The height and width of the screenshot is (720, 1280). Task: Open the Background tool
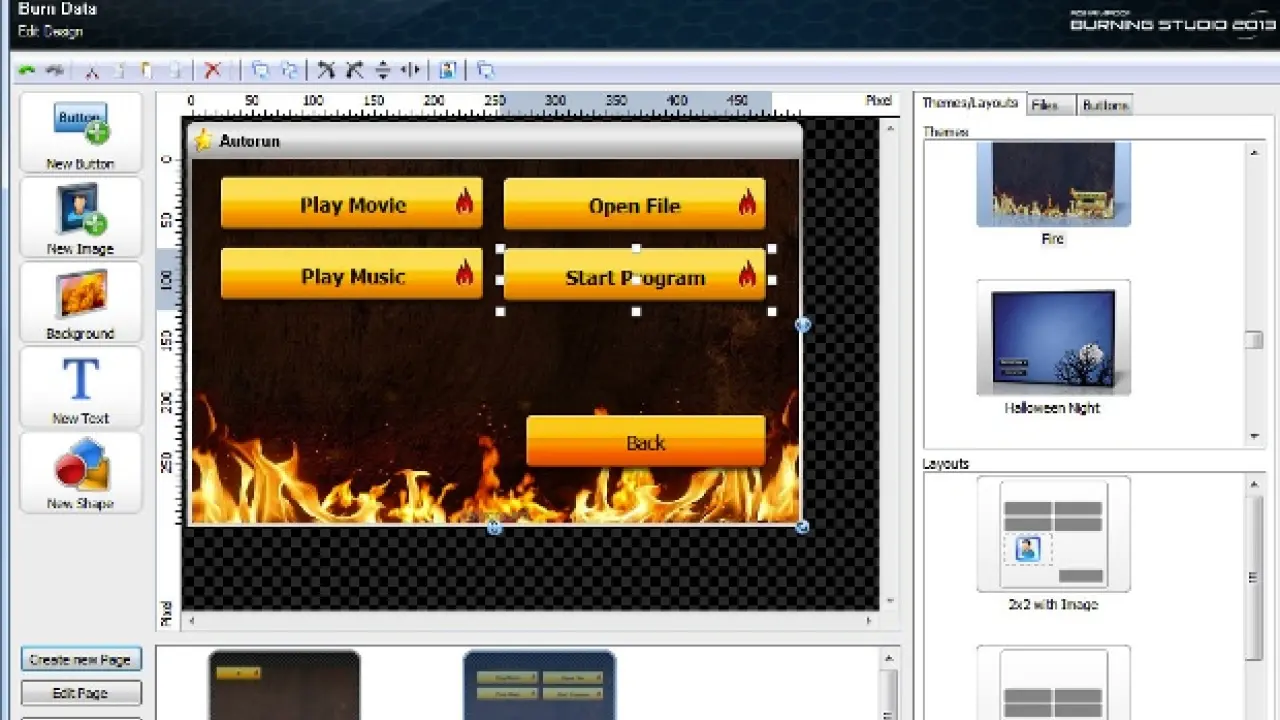coord(81,303)
